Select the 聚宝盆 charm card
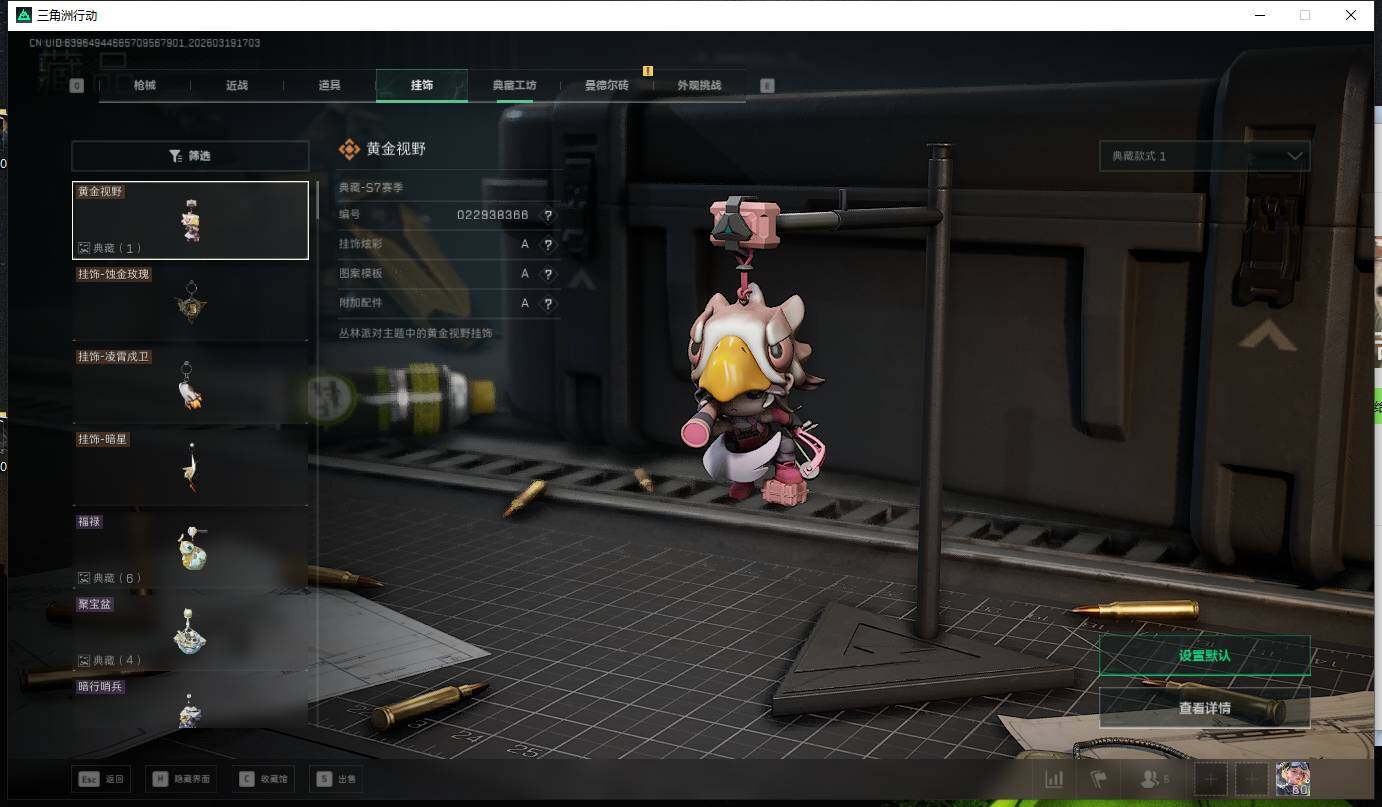 [x=190, y=632]
